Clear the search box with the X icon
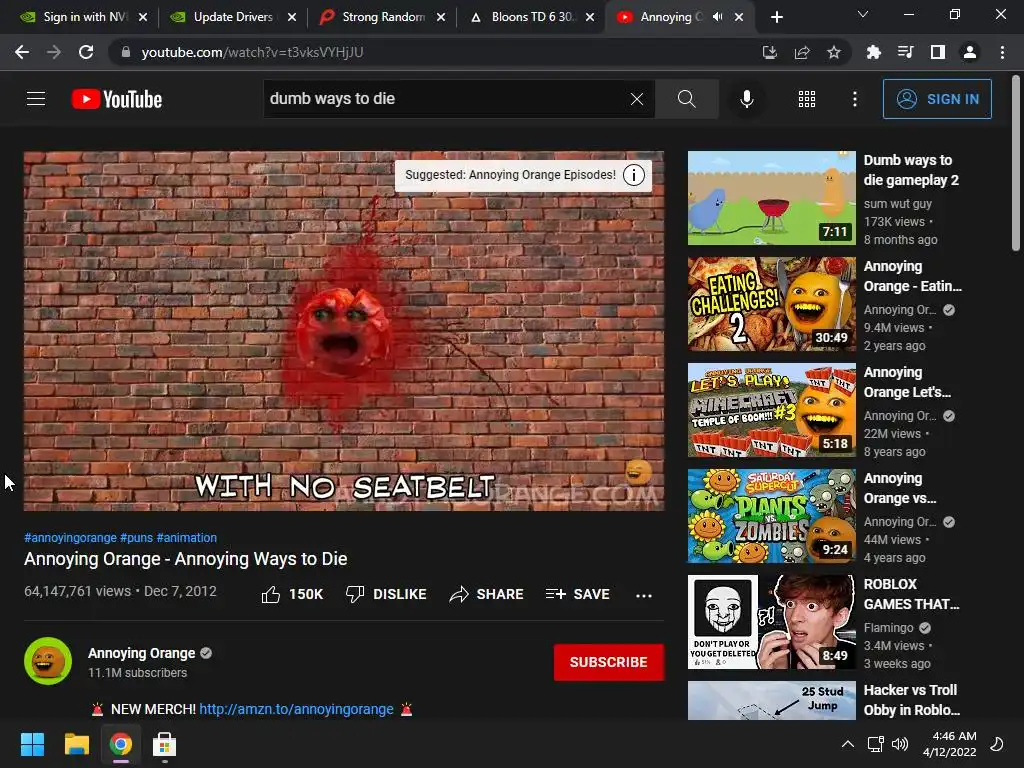This screenshot has width=1024, height=768. (x=637, y=99)
